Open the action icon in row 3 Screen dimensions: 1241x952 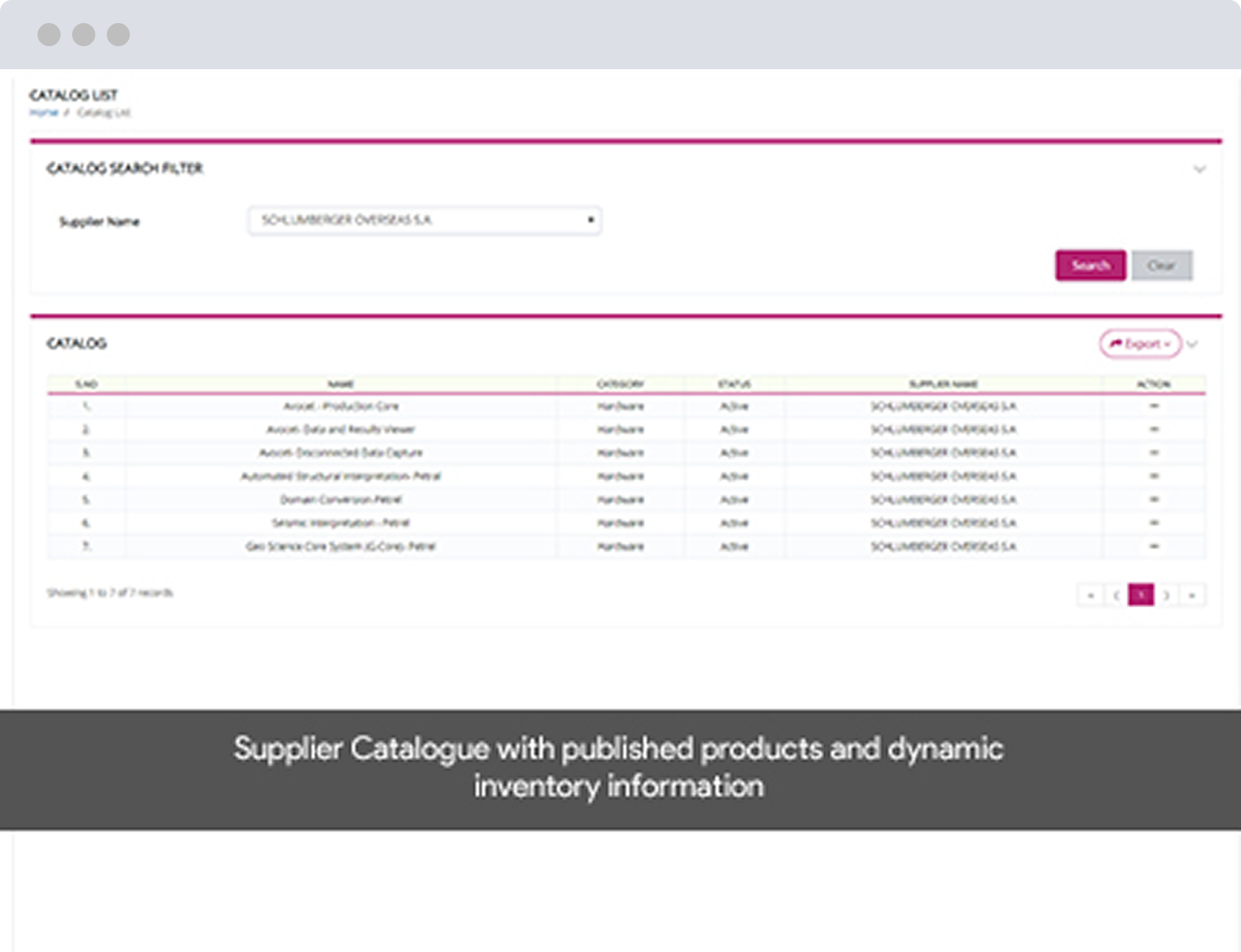[x=1154, y=453]
